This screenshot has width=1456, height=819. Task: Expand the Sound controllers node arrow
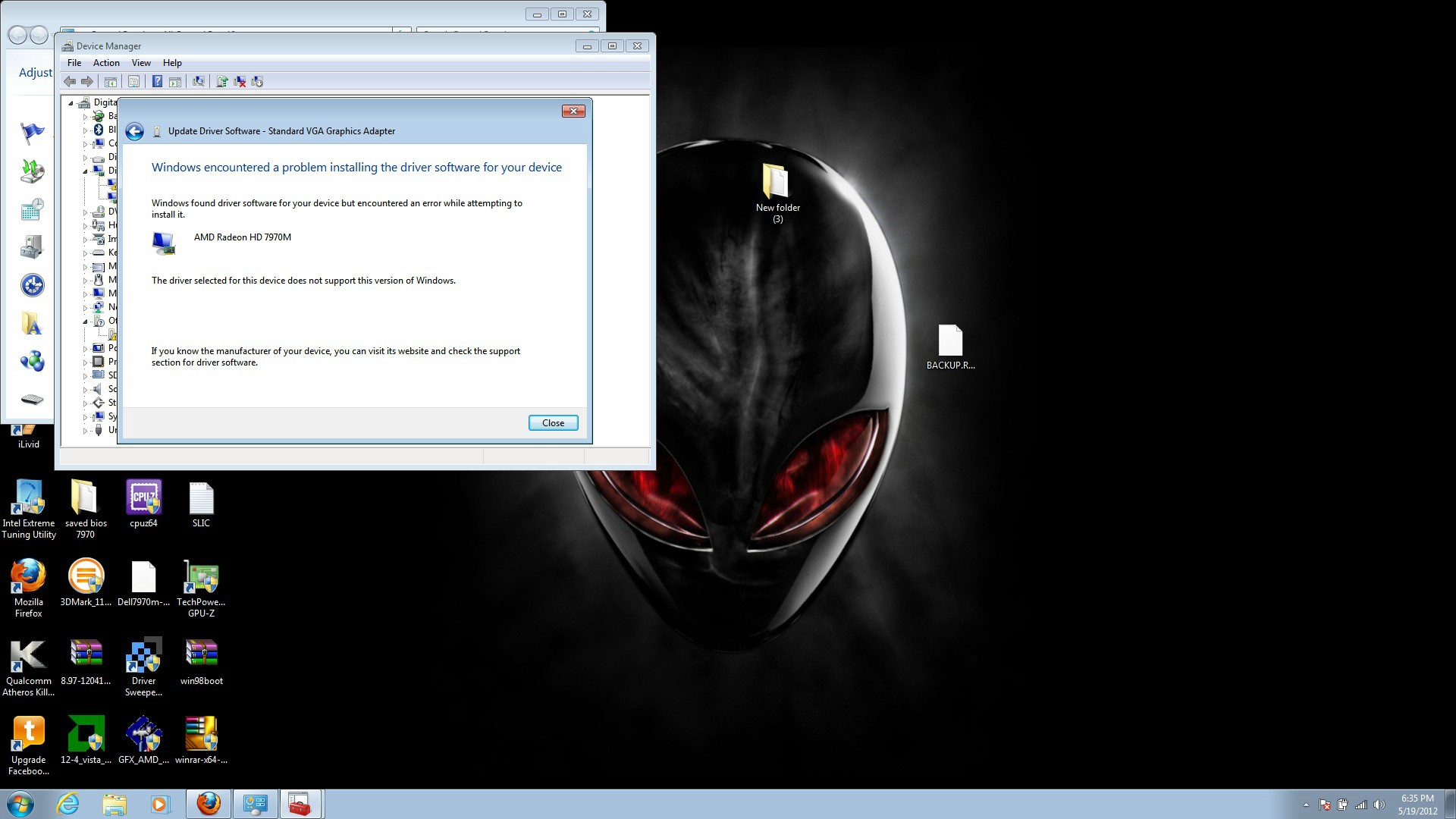(x=85, y=390)
